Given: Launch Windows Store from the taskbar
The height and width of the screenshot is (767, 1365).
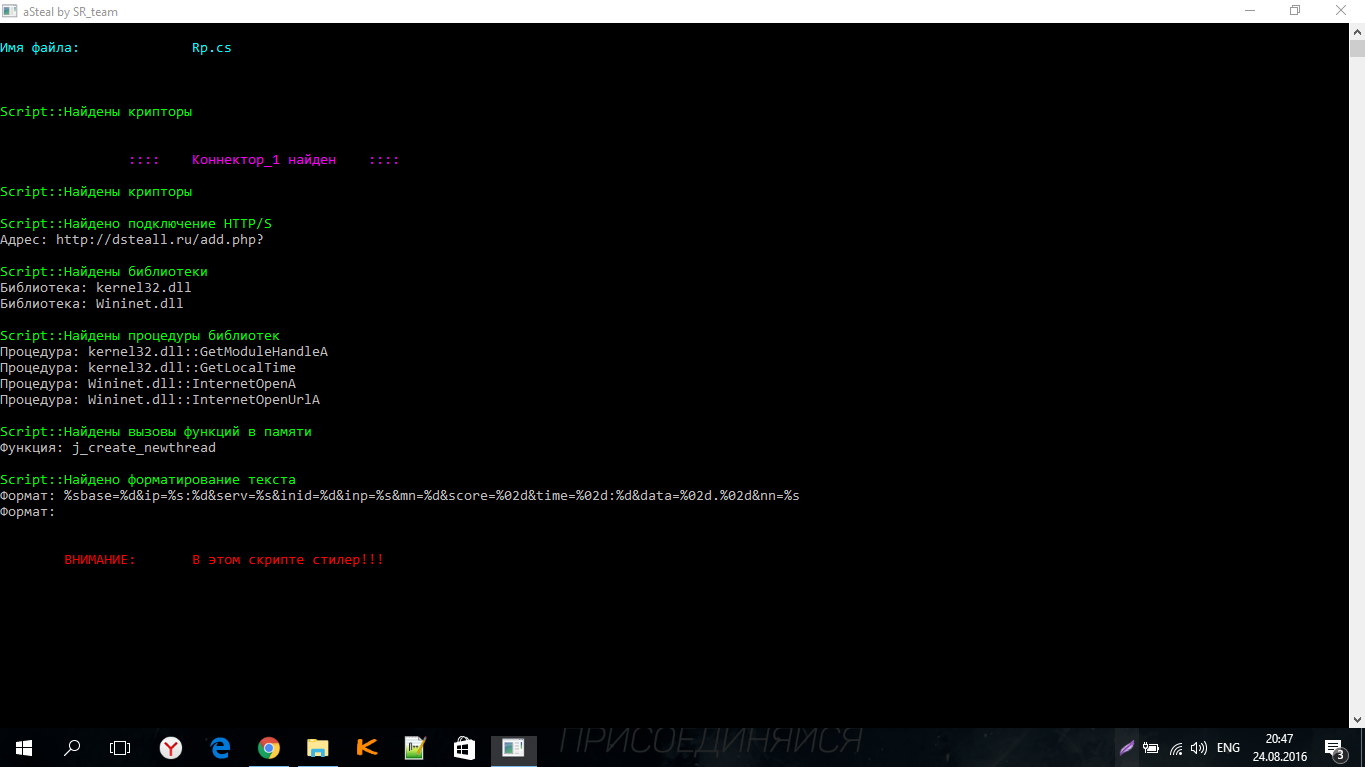Looking at the screenshot, I should click(463, 747).
